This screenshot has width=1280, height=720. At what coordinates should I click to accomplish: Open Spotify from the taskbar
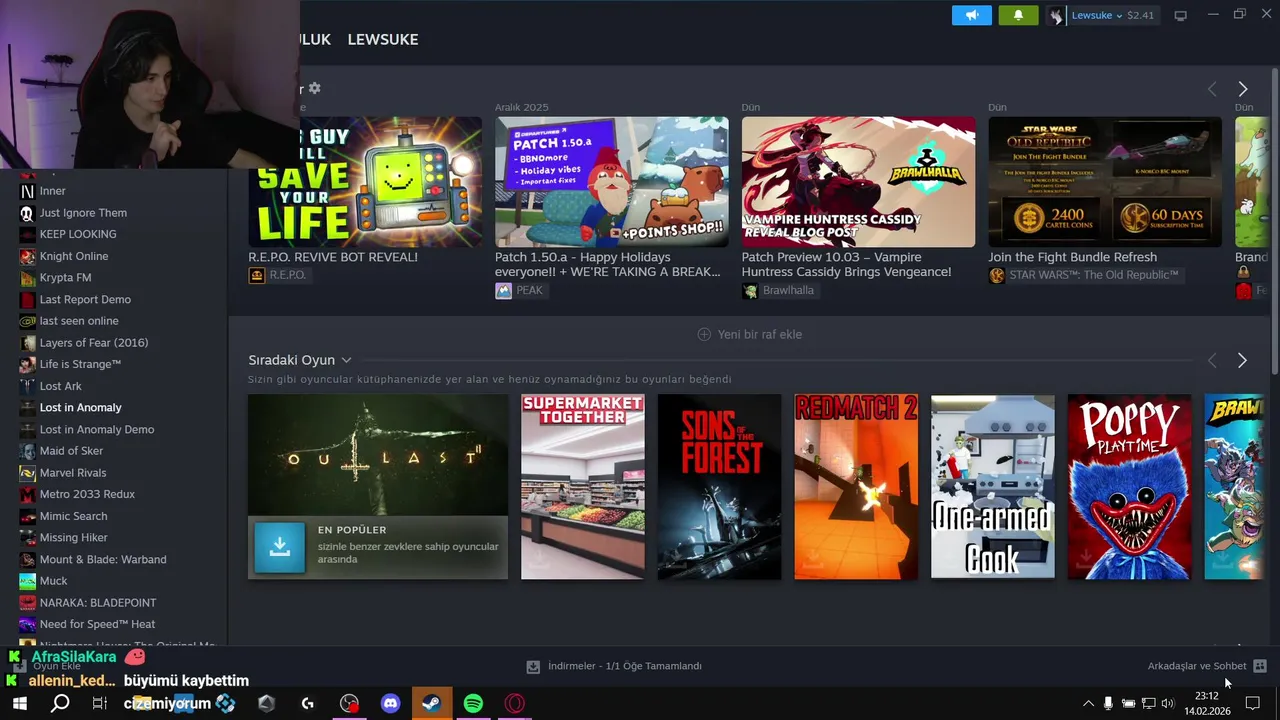(x=473, y=704)
